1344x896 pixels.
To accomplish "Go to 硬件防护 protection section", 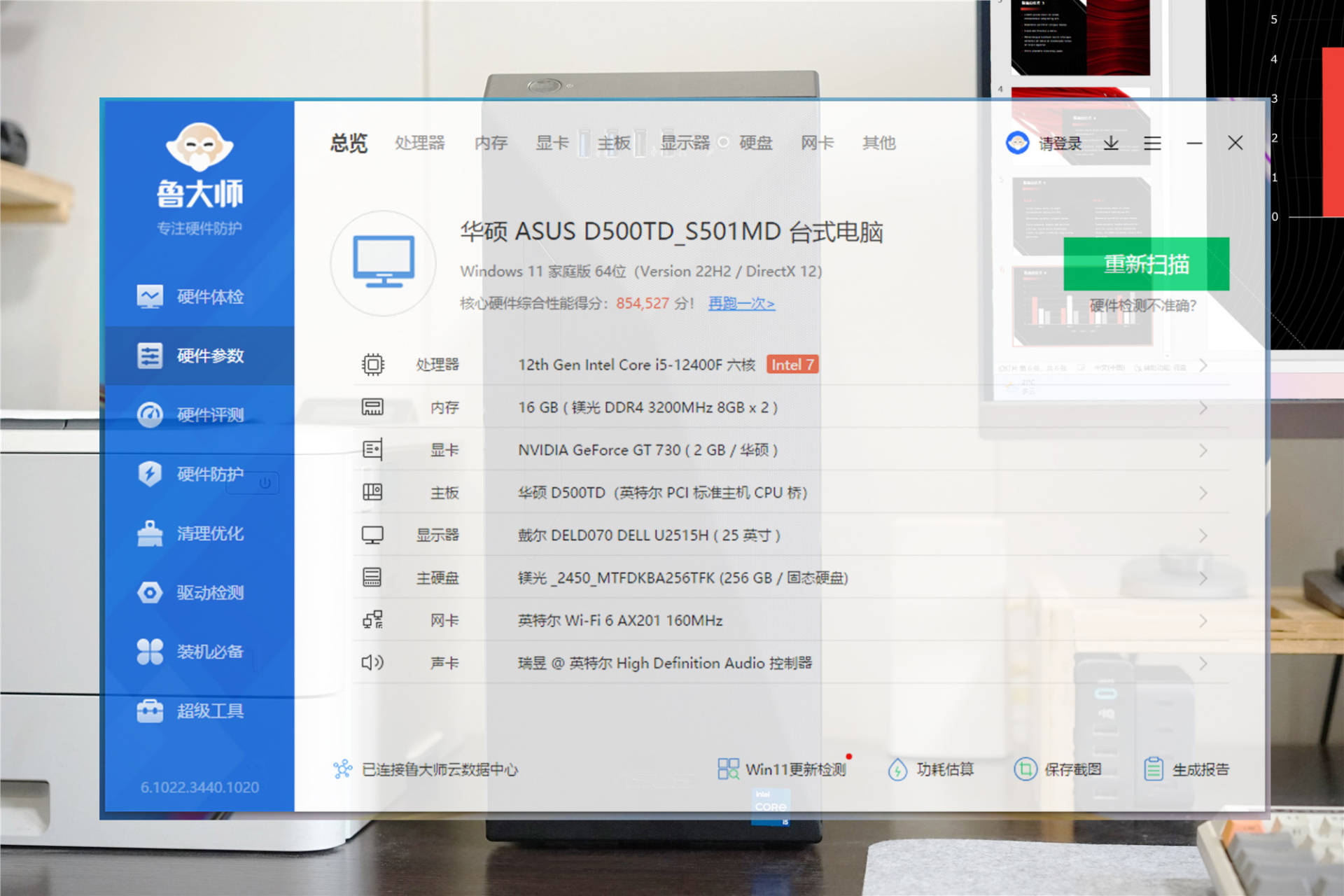I will click(x=199, y=474).
